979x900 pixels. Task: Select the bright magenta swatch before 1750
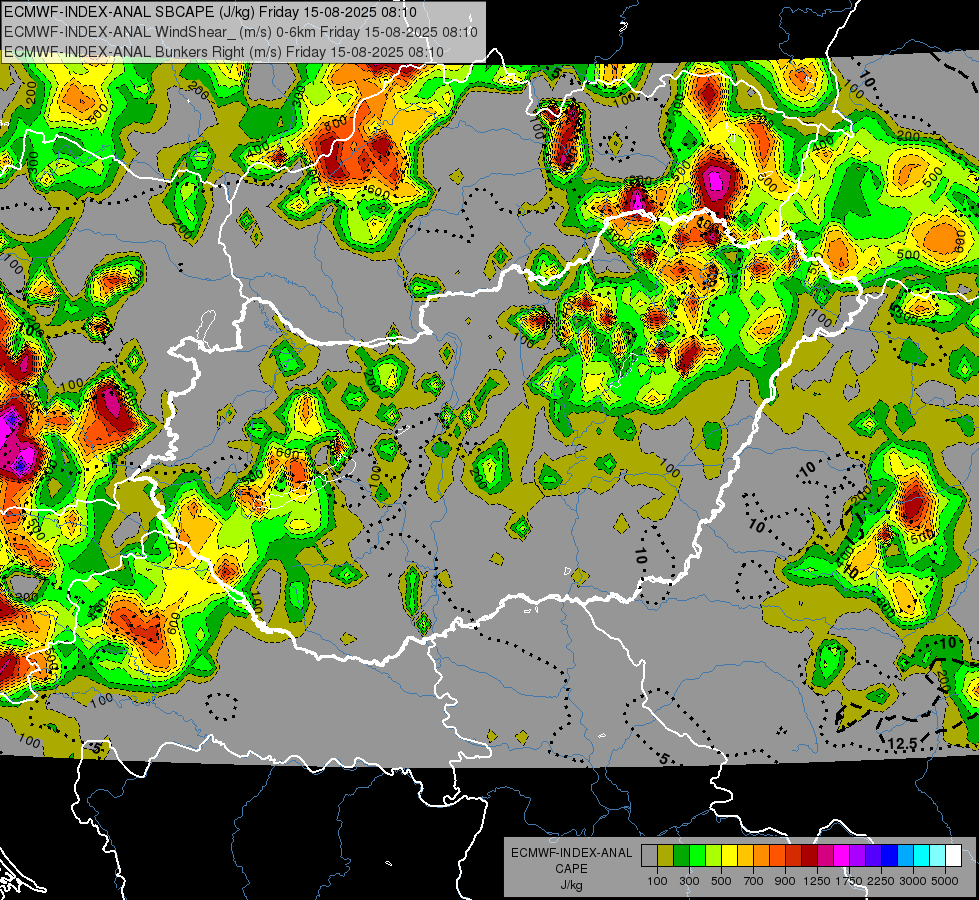842,856
